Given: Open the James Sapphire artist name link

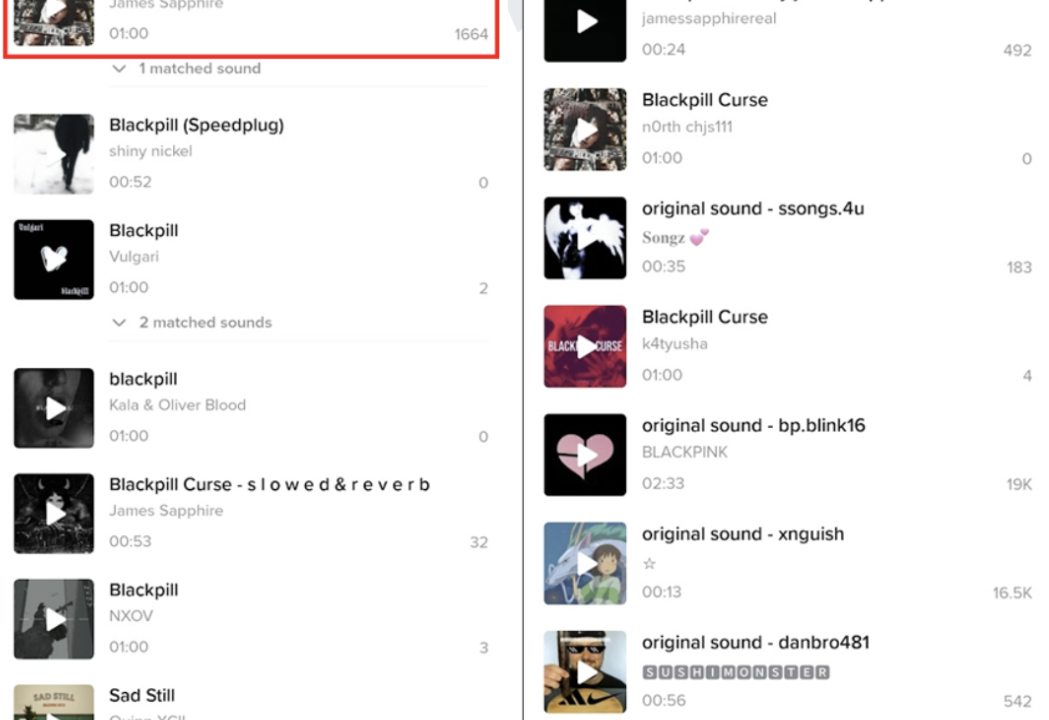Looking at the screenshot, I should [166, 511].
